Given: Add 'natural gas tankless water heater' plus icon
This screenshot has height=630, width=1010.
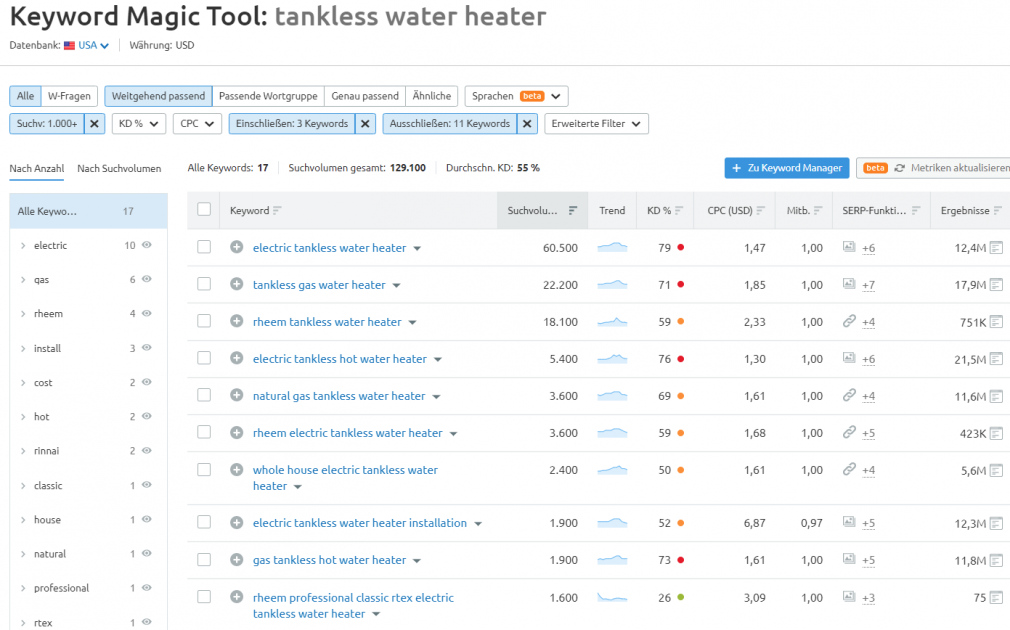Looking at the screenshot, I should click(236, 395).
